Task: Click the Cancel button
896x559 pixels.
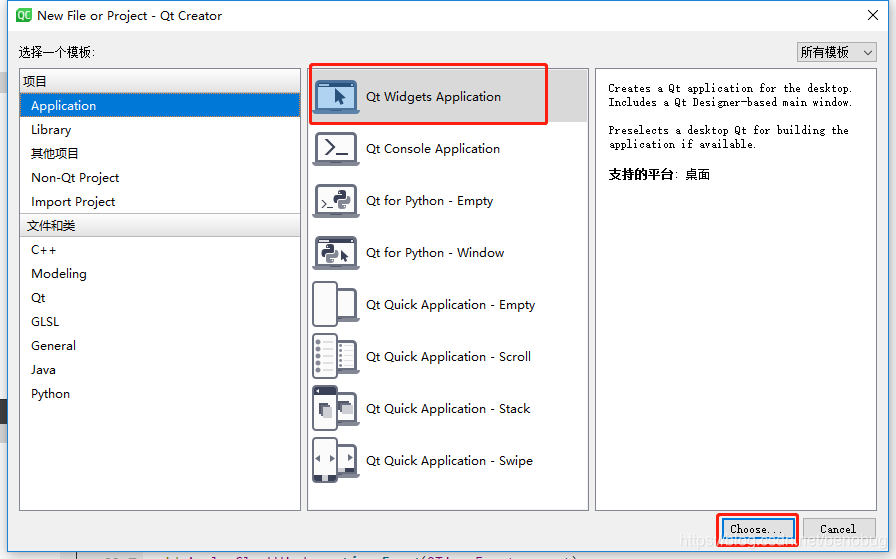Action: coord(838,529)
